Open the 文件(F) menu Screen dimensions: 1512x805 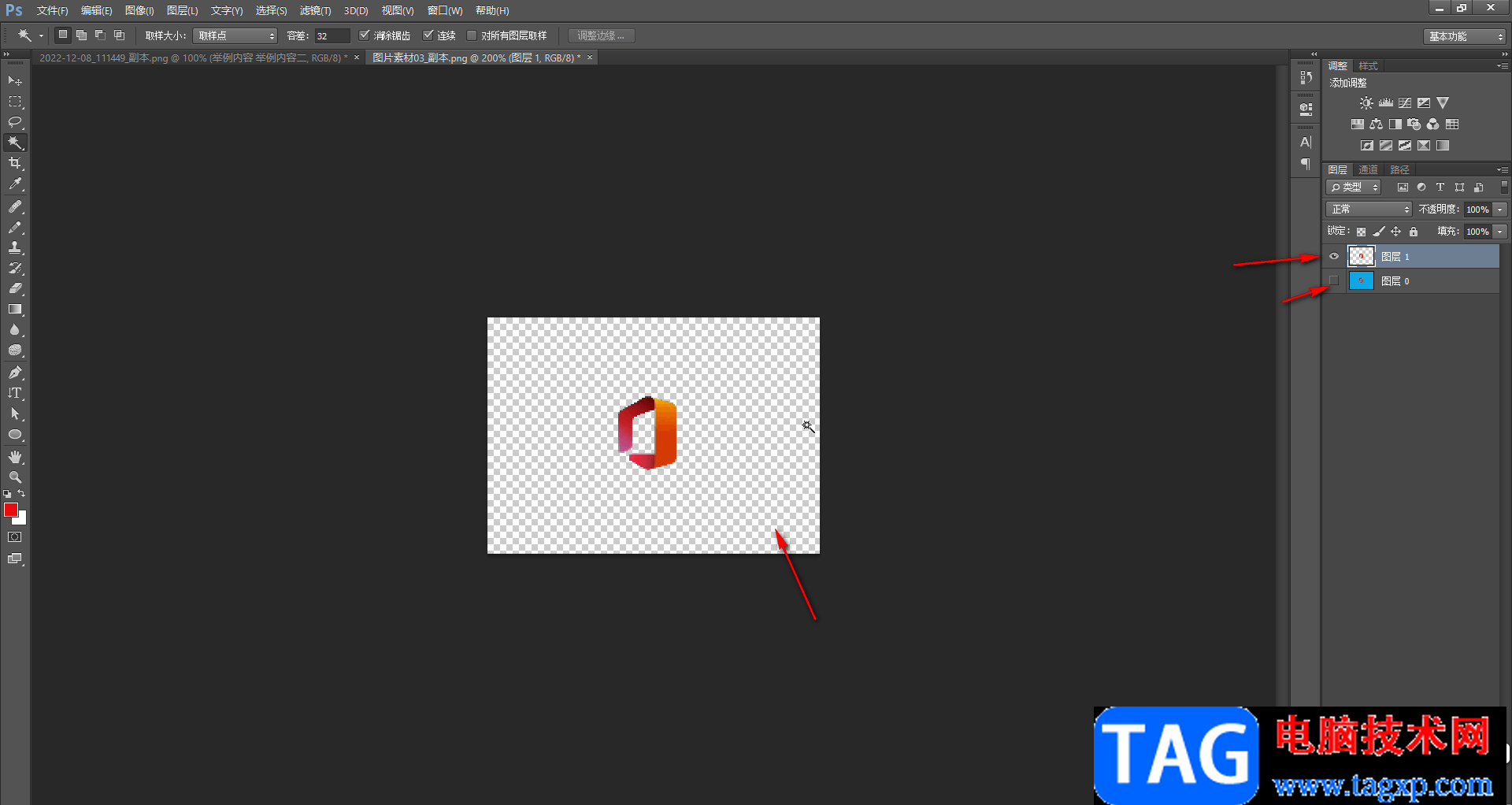(x=52, y=11)
